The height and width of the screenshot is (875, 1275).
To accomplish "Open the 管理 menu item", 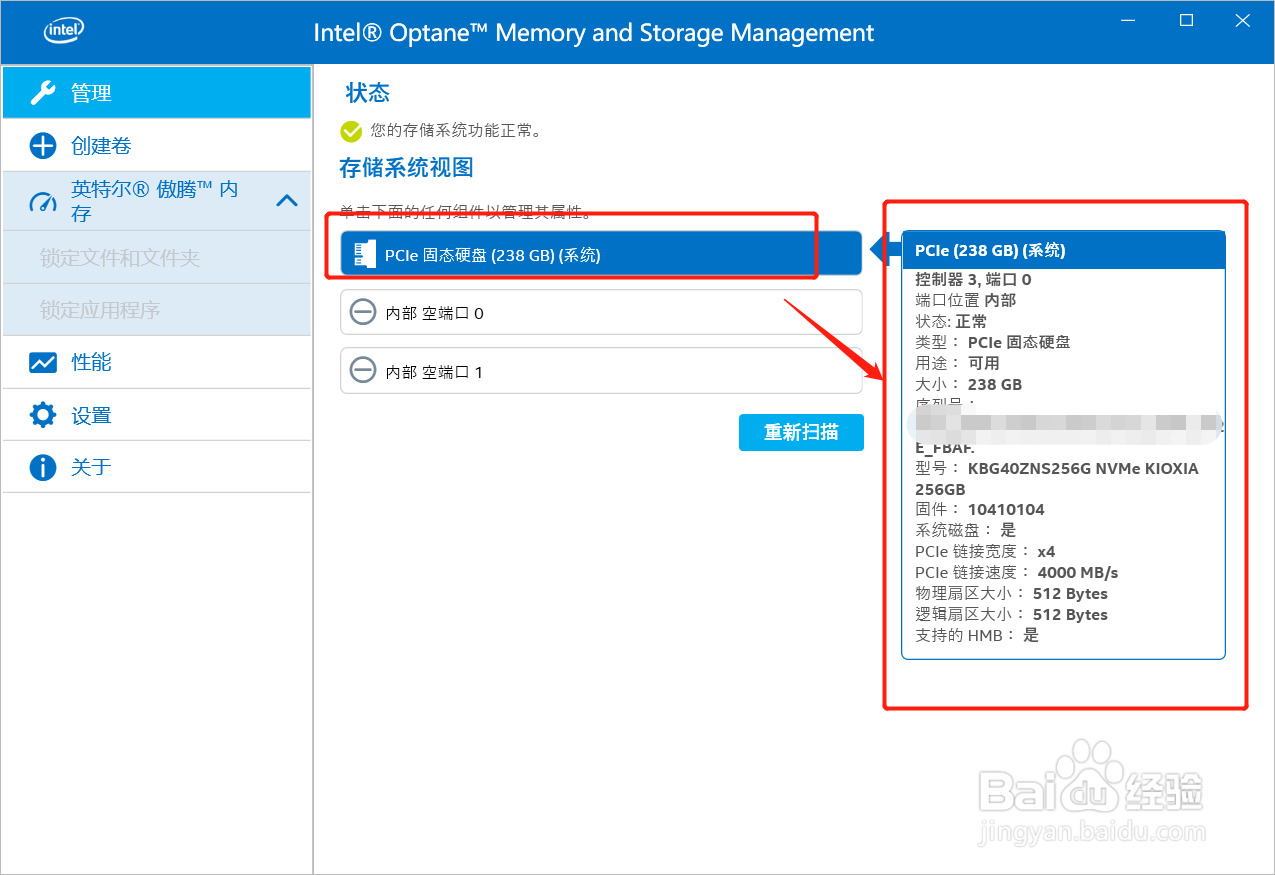I will [x=157, y=93].
